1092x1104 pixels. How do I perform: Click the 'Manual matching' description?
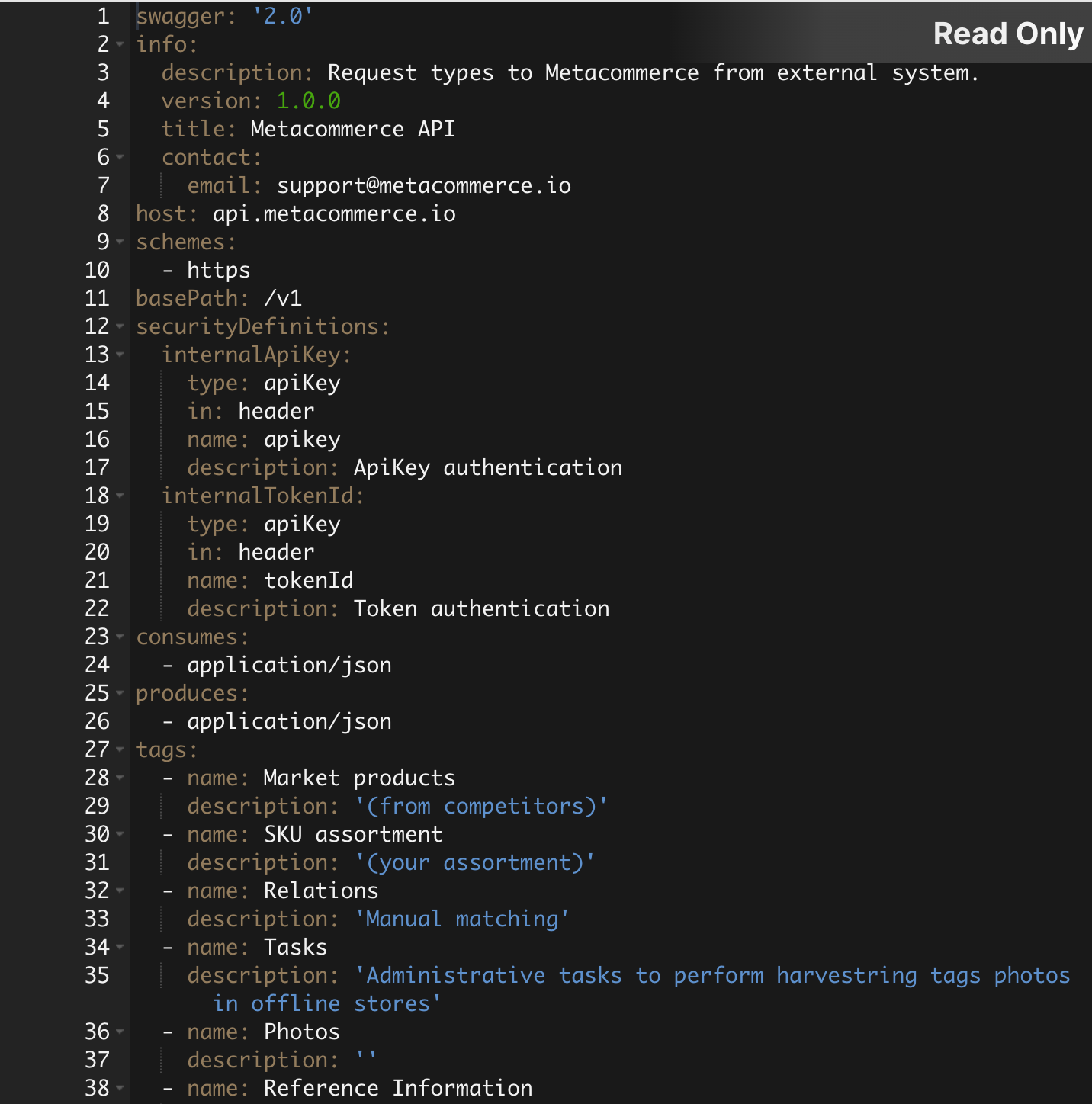click(462, 919)
